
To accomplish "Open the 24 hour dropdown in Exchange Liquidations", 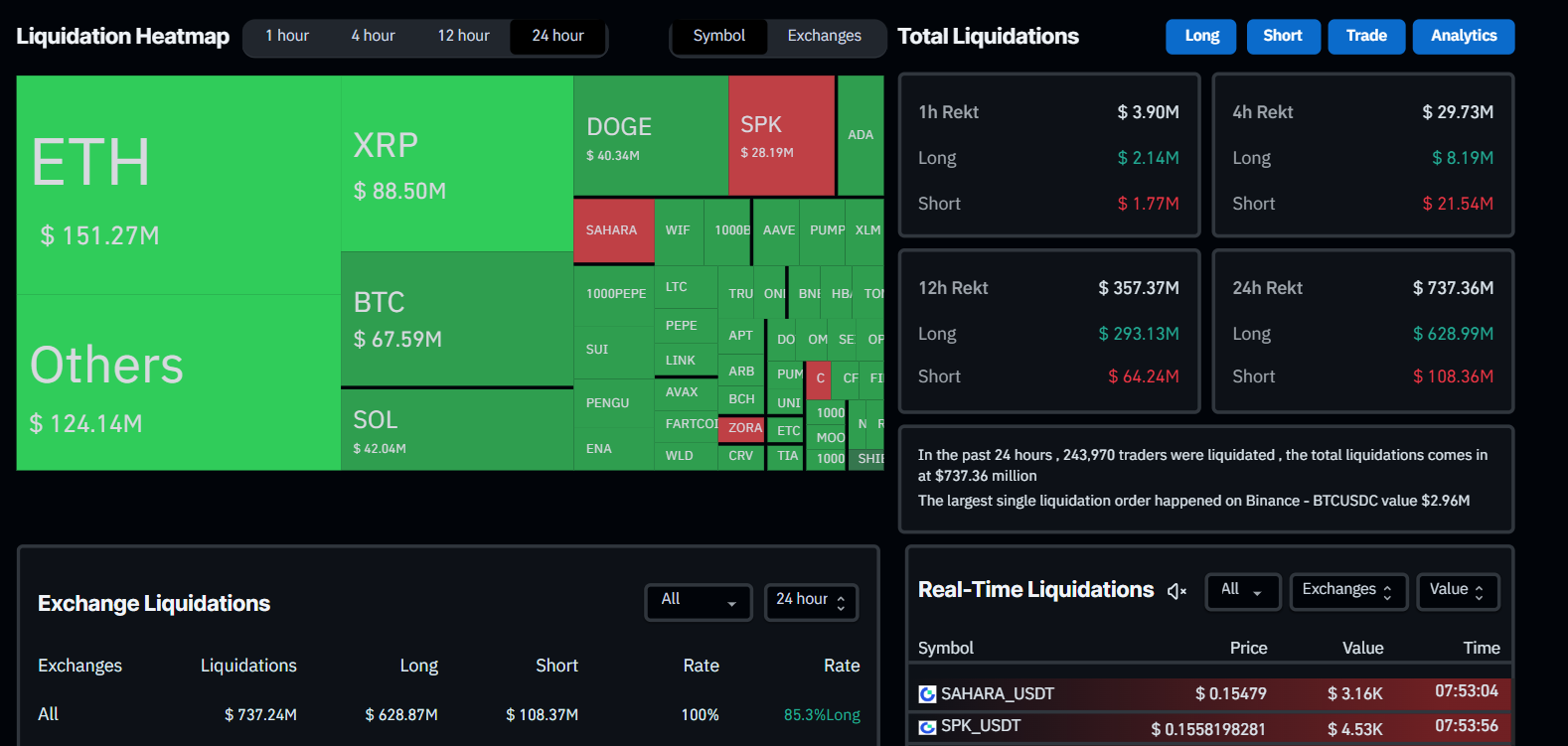I will click(x=811, y=601).
